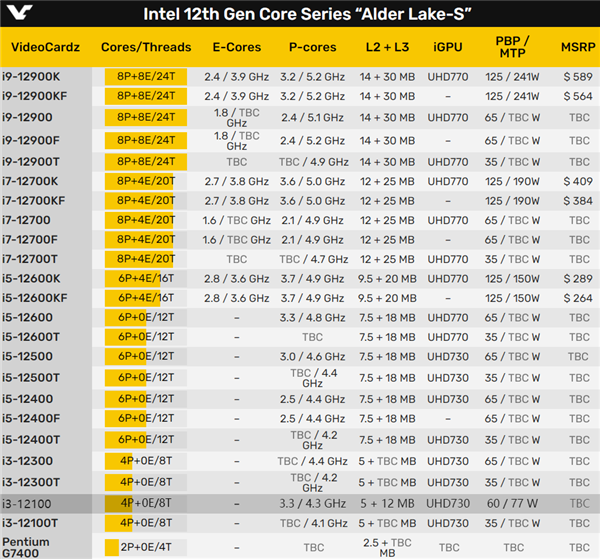Select the MSRP column header
Screen dimensions: 600x559
tap(578, 47)
